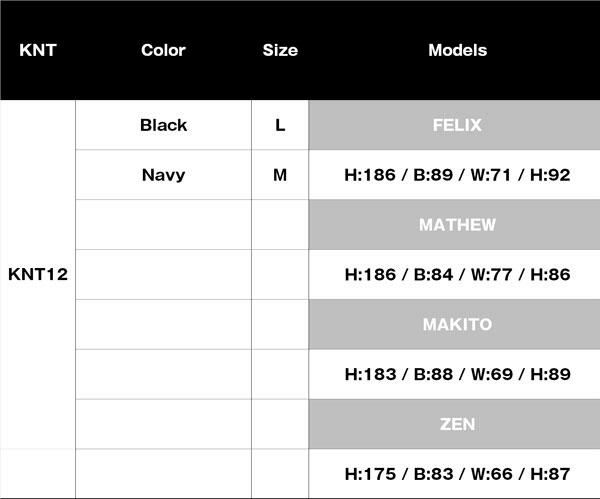Click the Size column header
The height and width of the screenshot is (499, 600).
pyautogui.click(x=280, y=50)
